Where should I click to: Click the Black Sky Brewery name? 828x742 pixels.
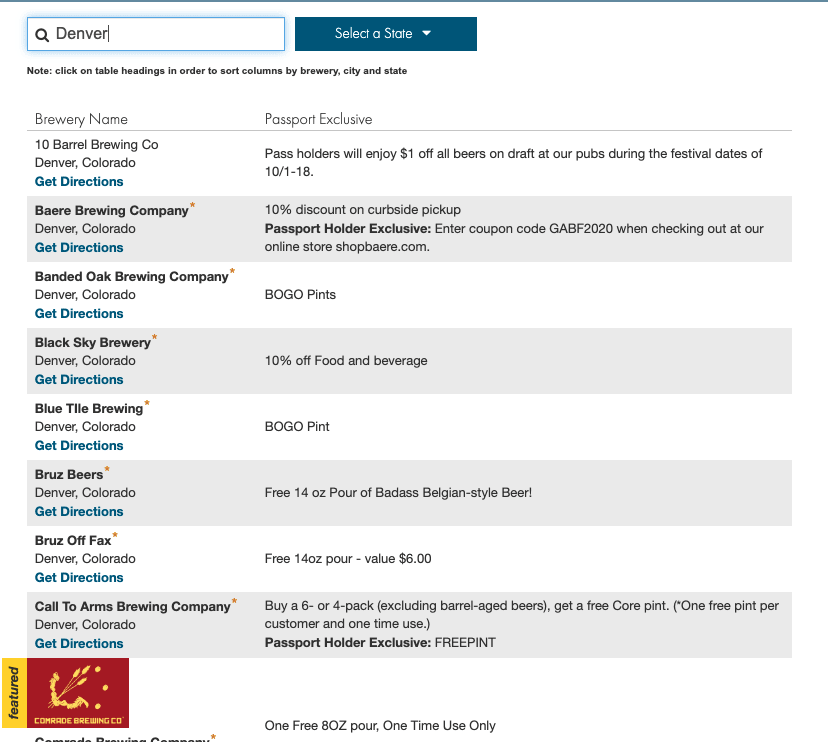click(x=93, y=343)
